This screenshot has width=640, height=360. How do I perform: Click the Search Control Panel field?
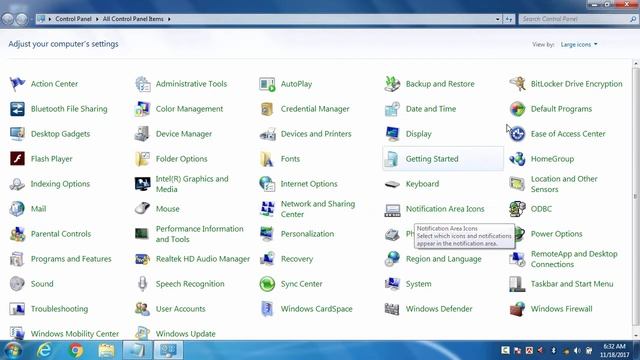(578, 19)
